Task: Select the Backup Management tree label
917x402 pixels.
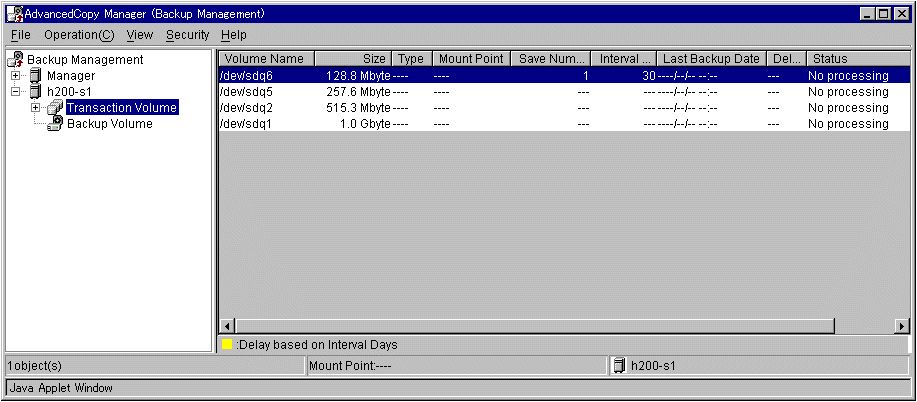Action: 85,60
